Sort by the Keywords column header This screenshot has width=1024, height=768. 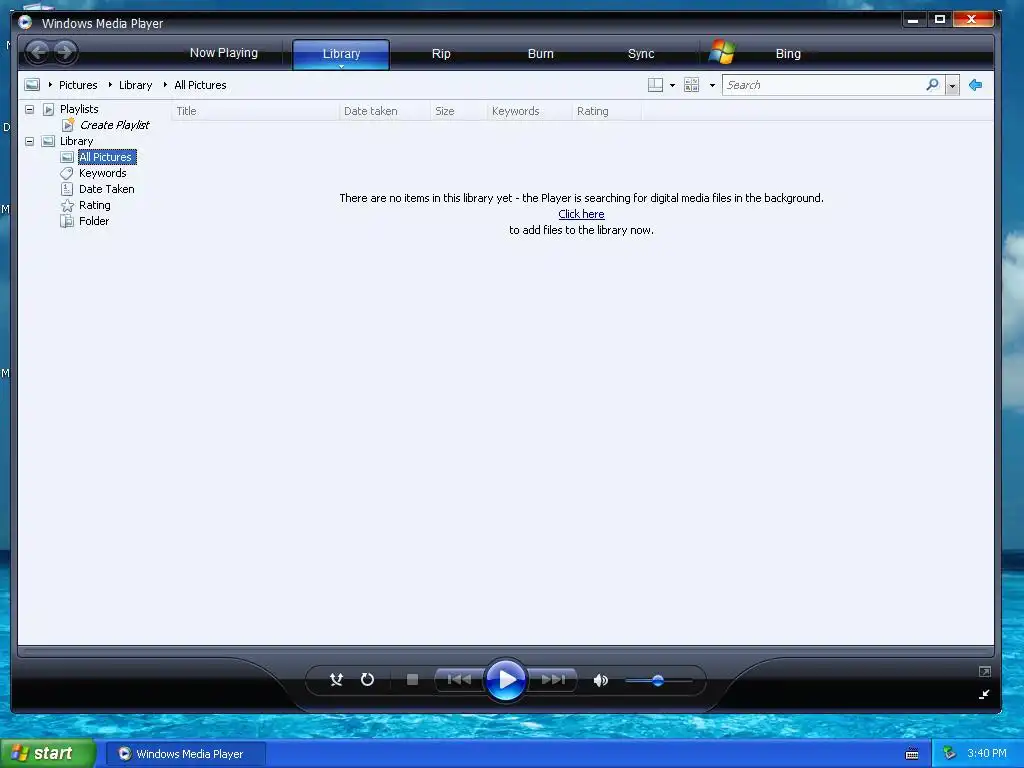530,111
